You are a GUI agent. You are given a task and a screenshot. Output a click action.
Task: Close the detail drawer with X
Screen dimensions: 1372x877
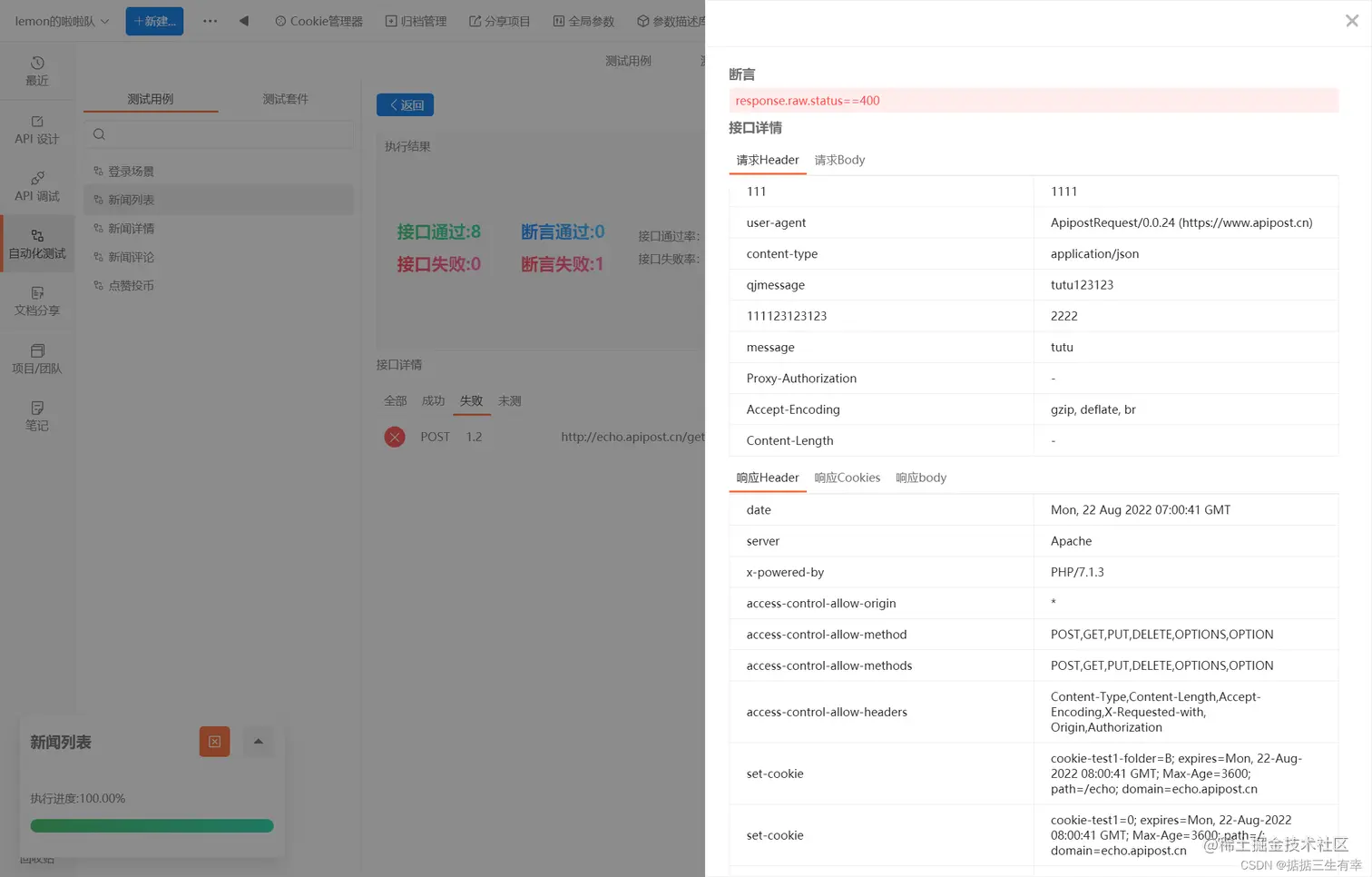(x=1352, y=21)
